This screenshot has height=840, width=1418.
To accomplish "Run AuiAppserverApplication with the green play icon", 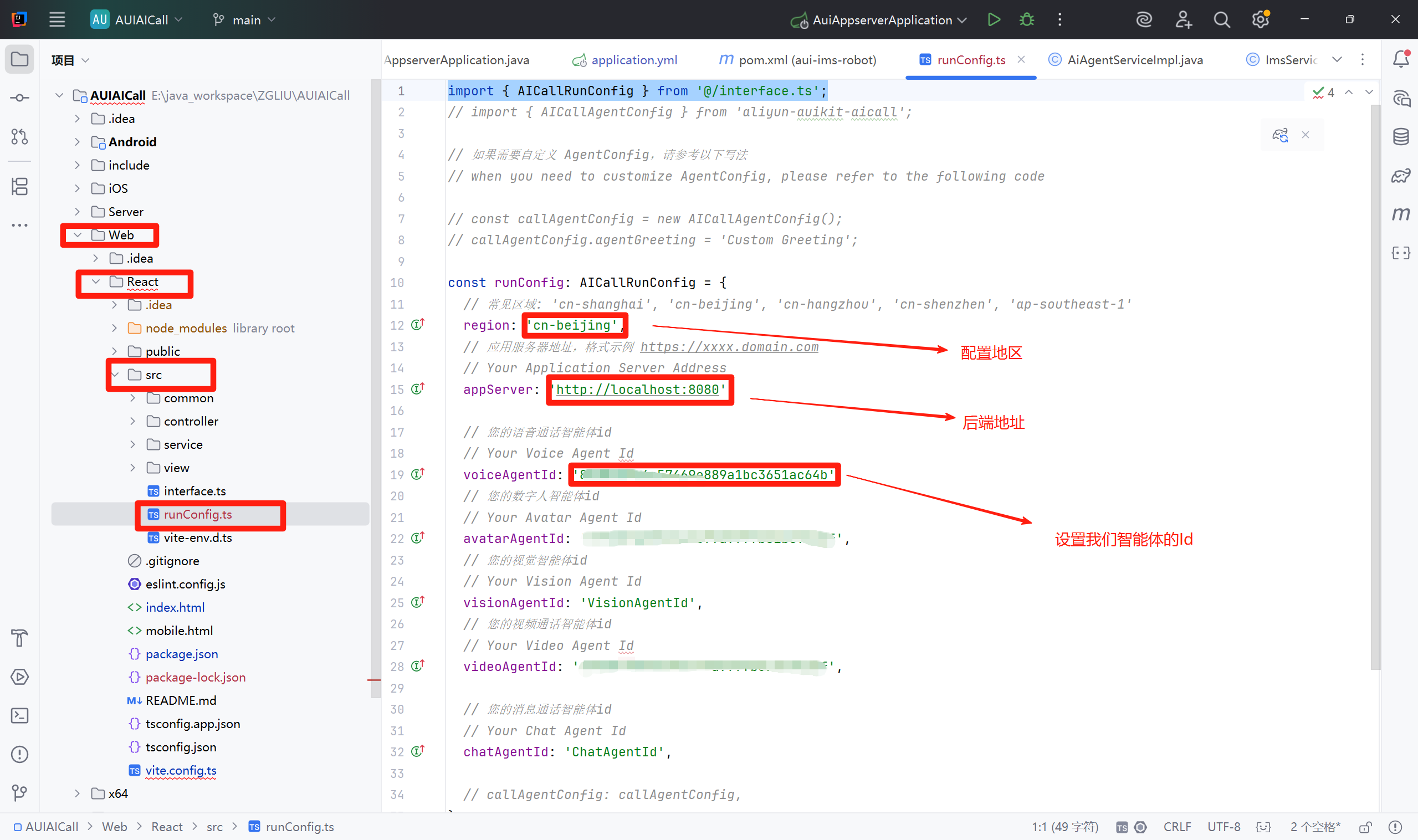I will 994,20.
